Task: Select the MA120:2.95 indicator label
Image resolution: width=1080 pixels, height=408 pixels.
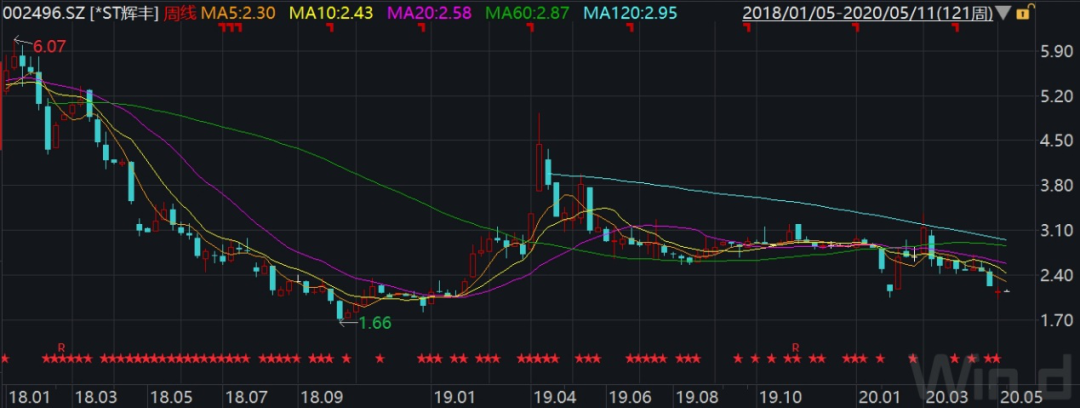Action: point(630,12)
